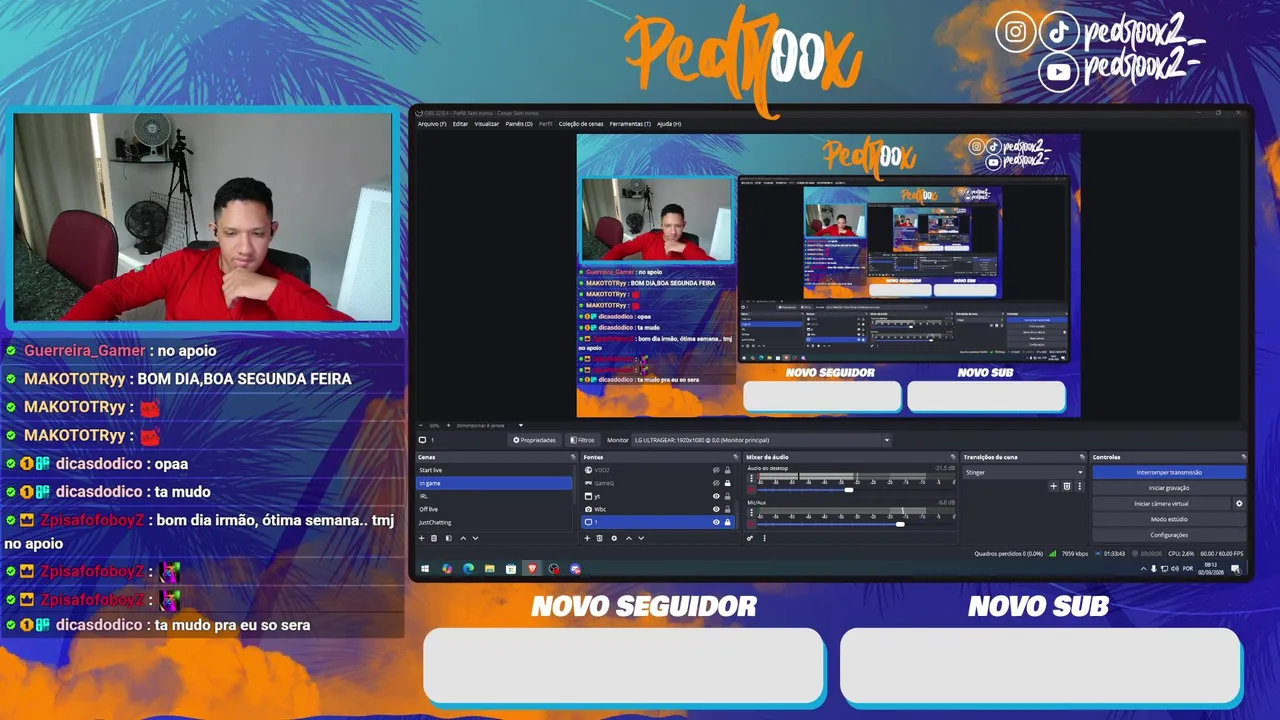The image size is (1280, 720).
Task: Open the Ajuda menu
Action: pos(669,124)
